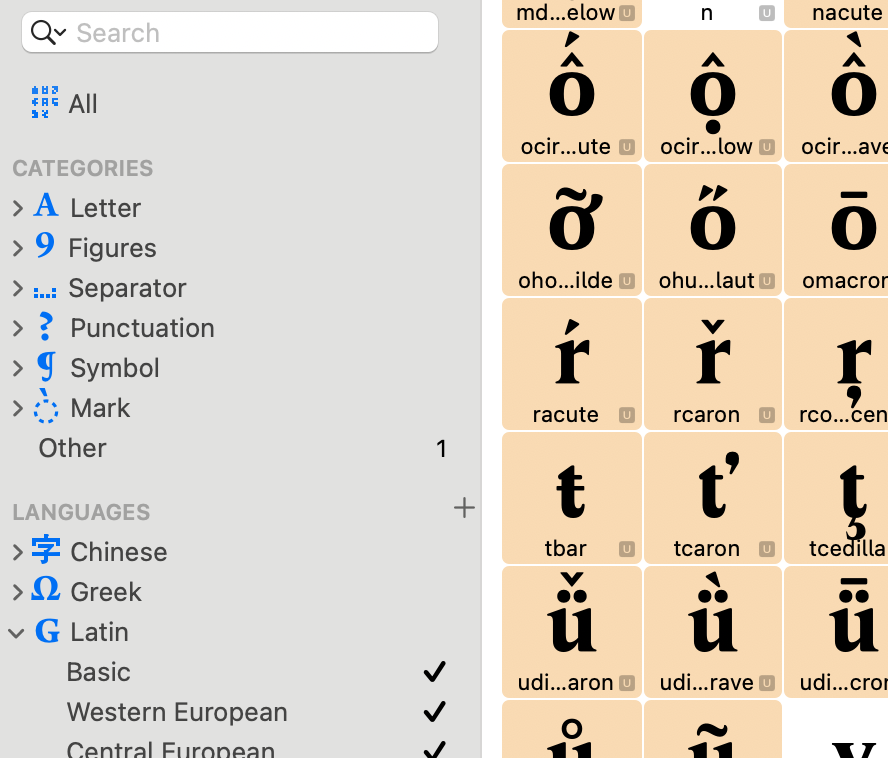Toggle the Basic Latin checkmark
The image size is (888, 758).
pos(434,672)
